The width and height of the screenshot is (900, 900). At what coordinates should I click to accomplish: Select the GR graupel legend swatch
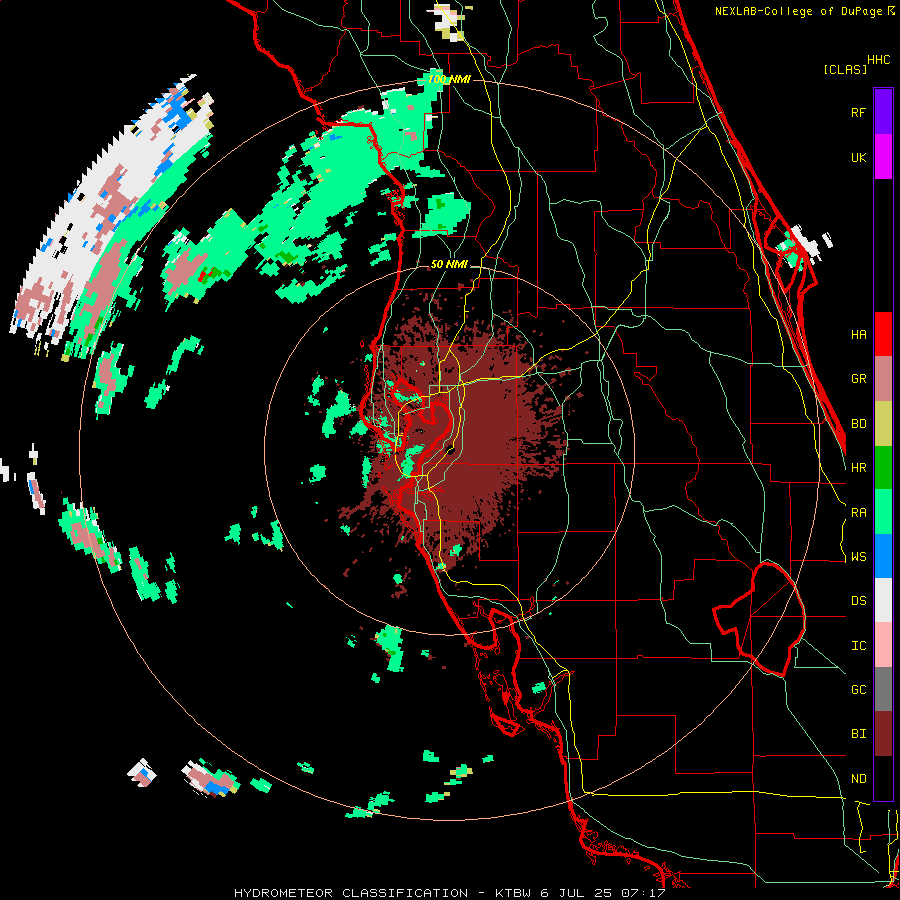[x=883, y=378]
